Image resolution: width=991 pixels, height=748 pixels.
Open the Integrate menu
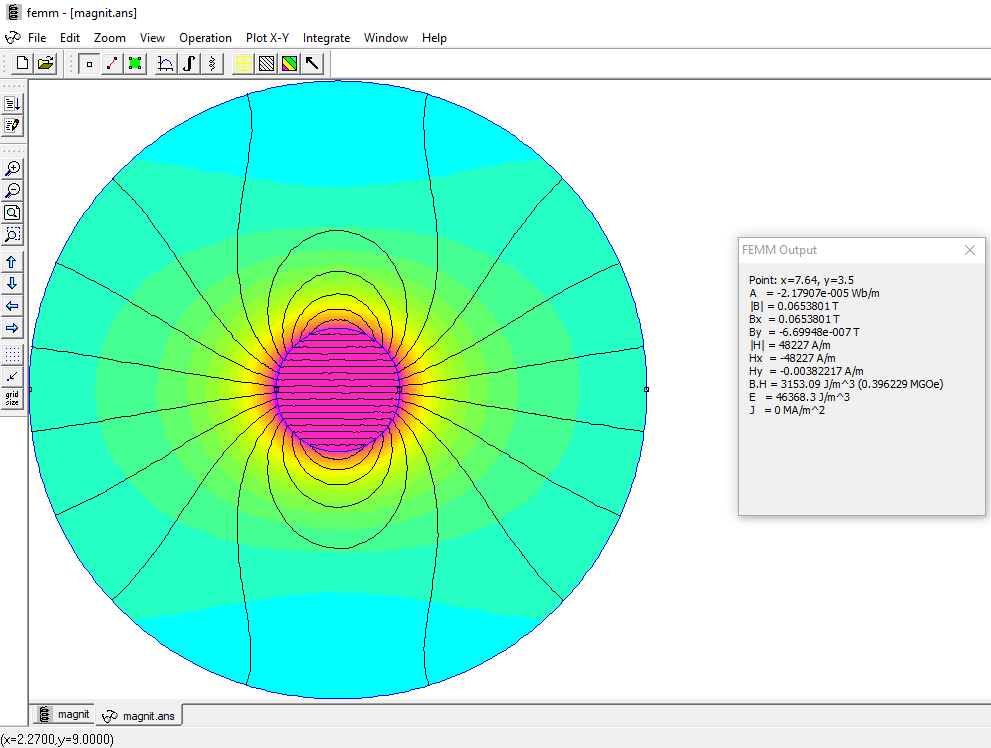(326, 38)
